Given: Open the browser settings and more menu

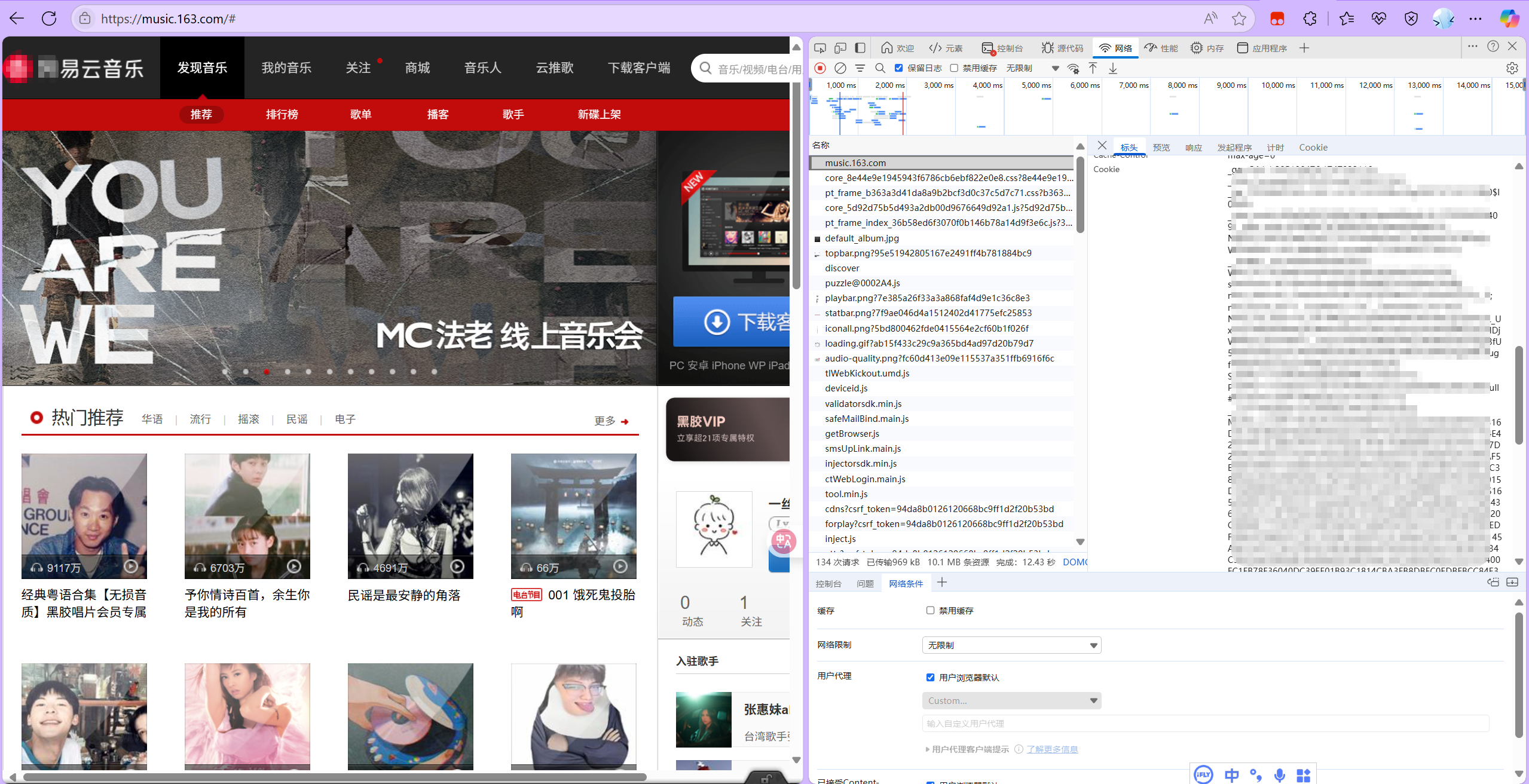Looking at the screenshot, I should click(x=1475, y=19).
